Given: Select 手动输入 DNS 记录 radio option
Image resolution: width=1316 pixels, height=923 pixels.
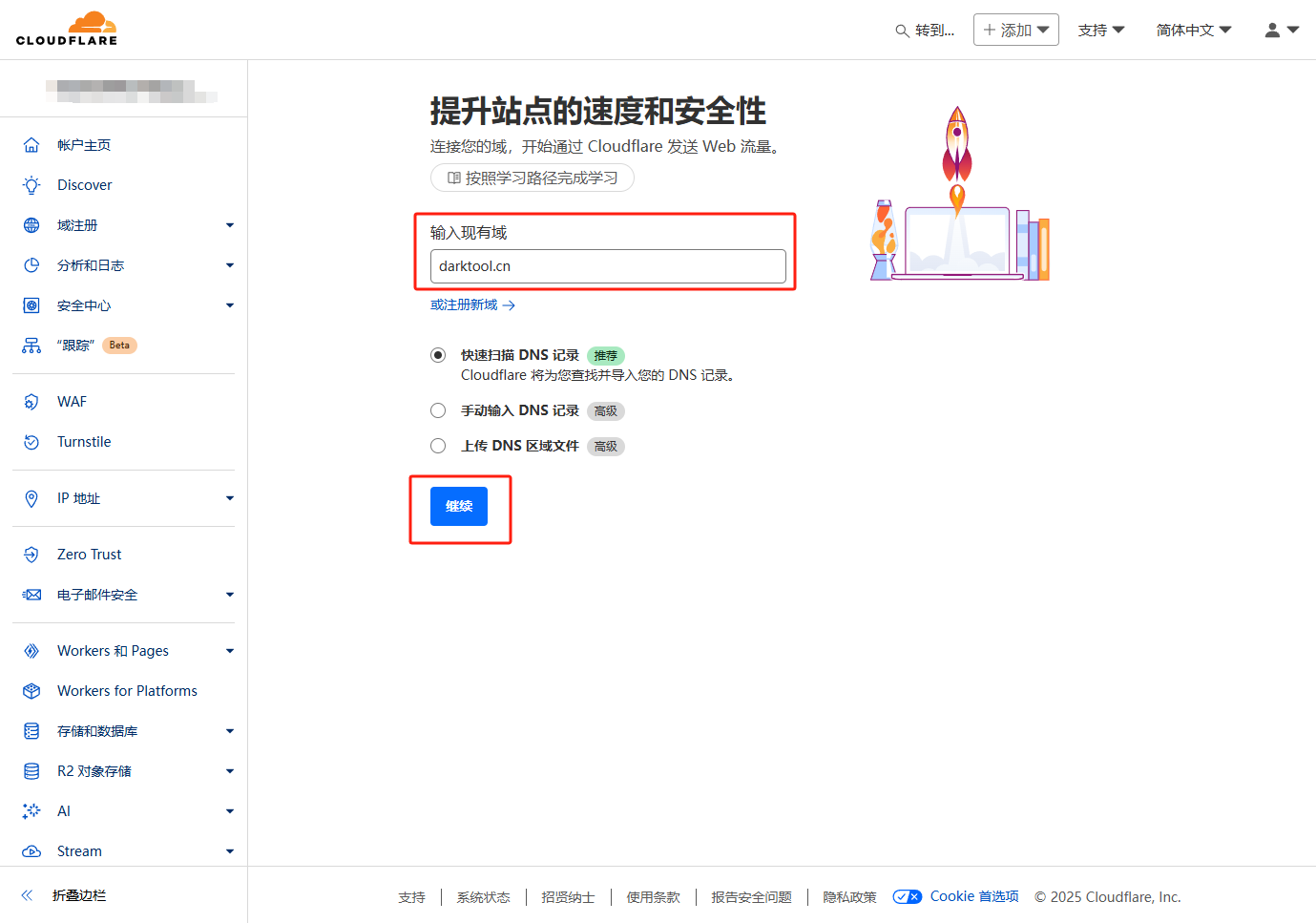Looking at the screenshot, I should [x=438, y=410].
